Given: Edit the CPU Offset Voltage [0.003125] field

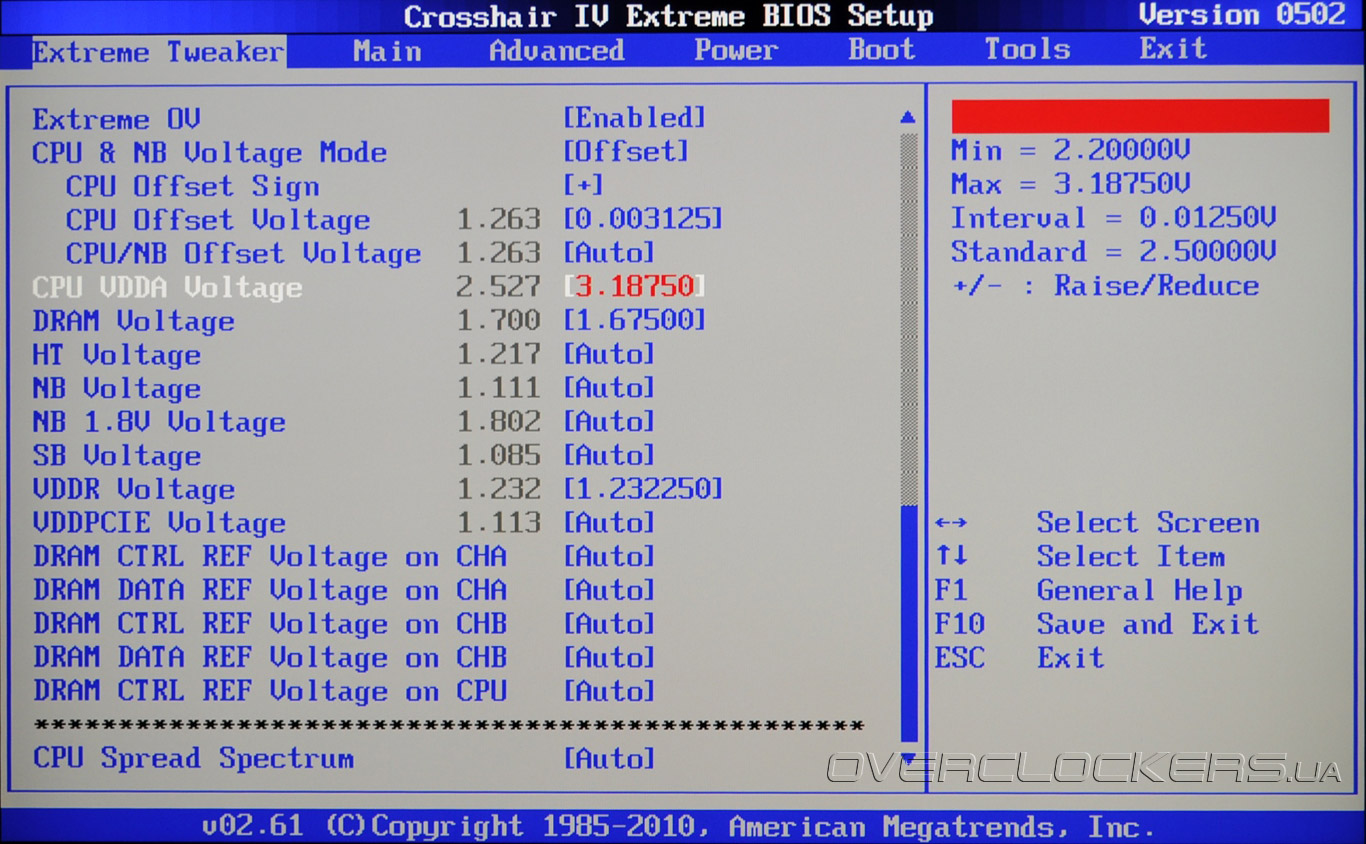Looking at the screenshot, I should tap(643, 219).
